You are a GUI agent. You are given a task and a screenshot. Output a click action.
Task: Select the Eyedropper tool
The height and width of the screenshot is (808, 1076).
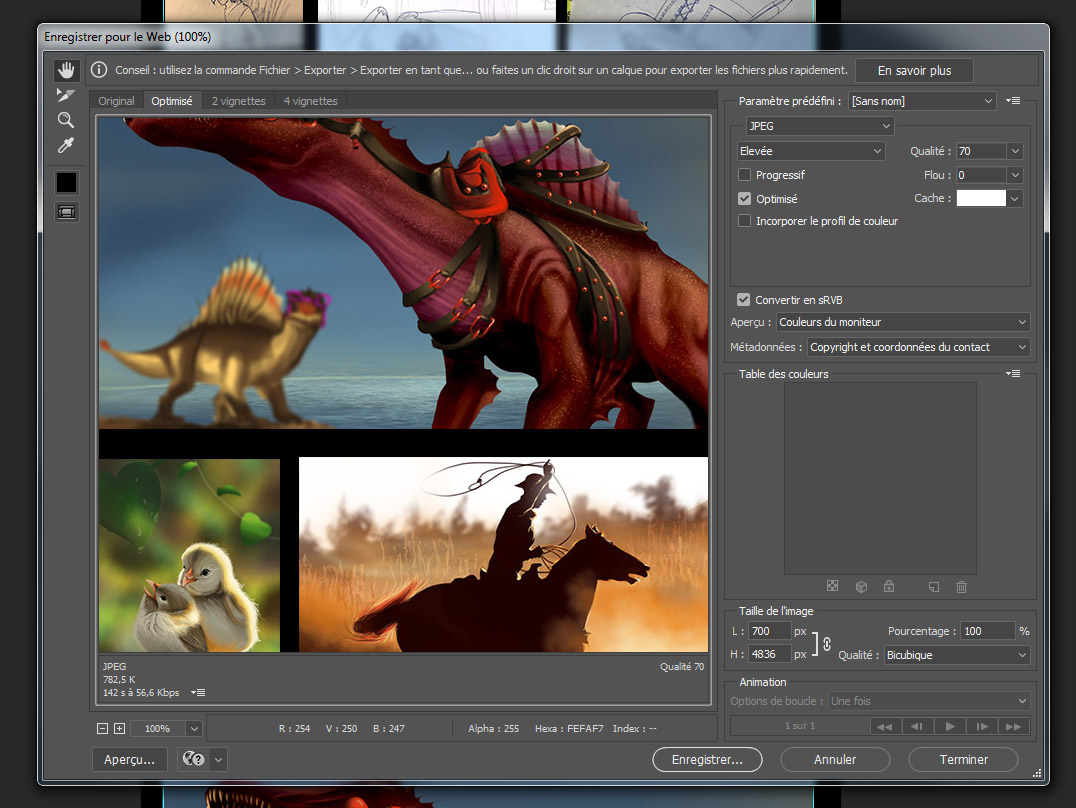(66, 146)
